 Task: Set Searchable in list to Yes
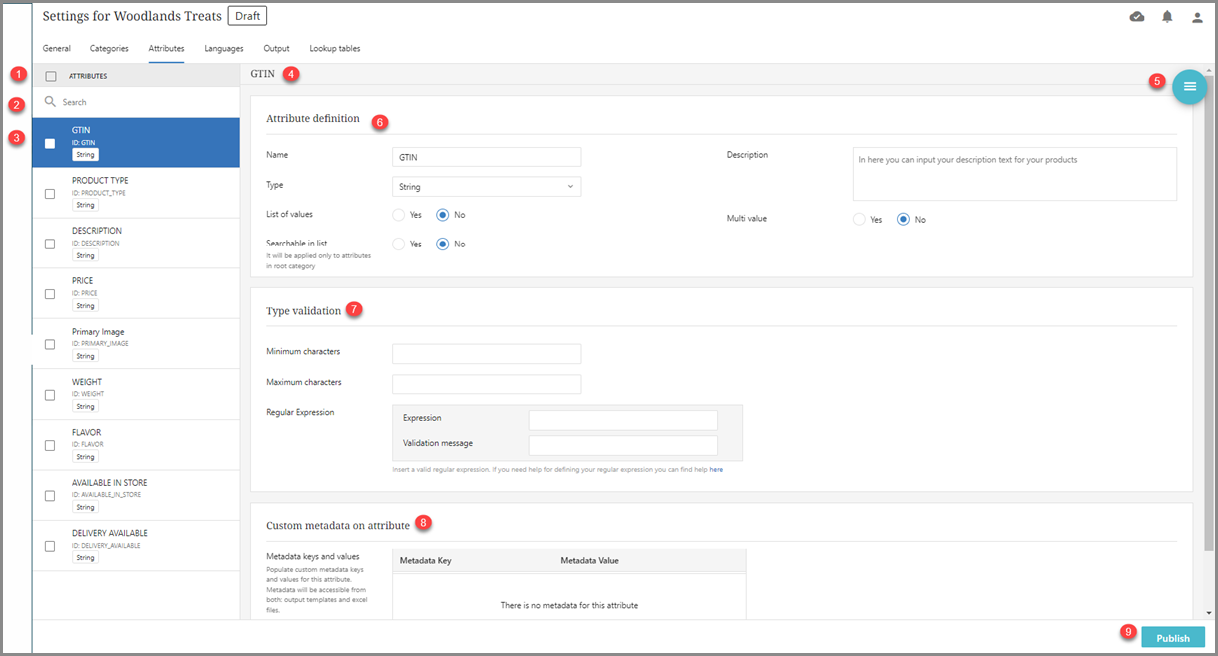tap(399, 244)
